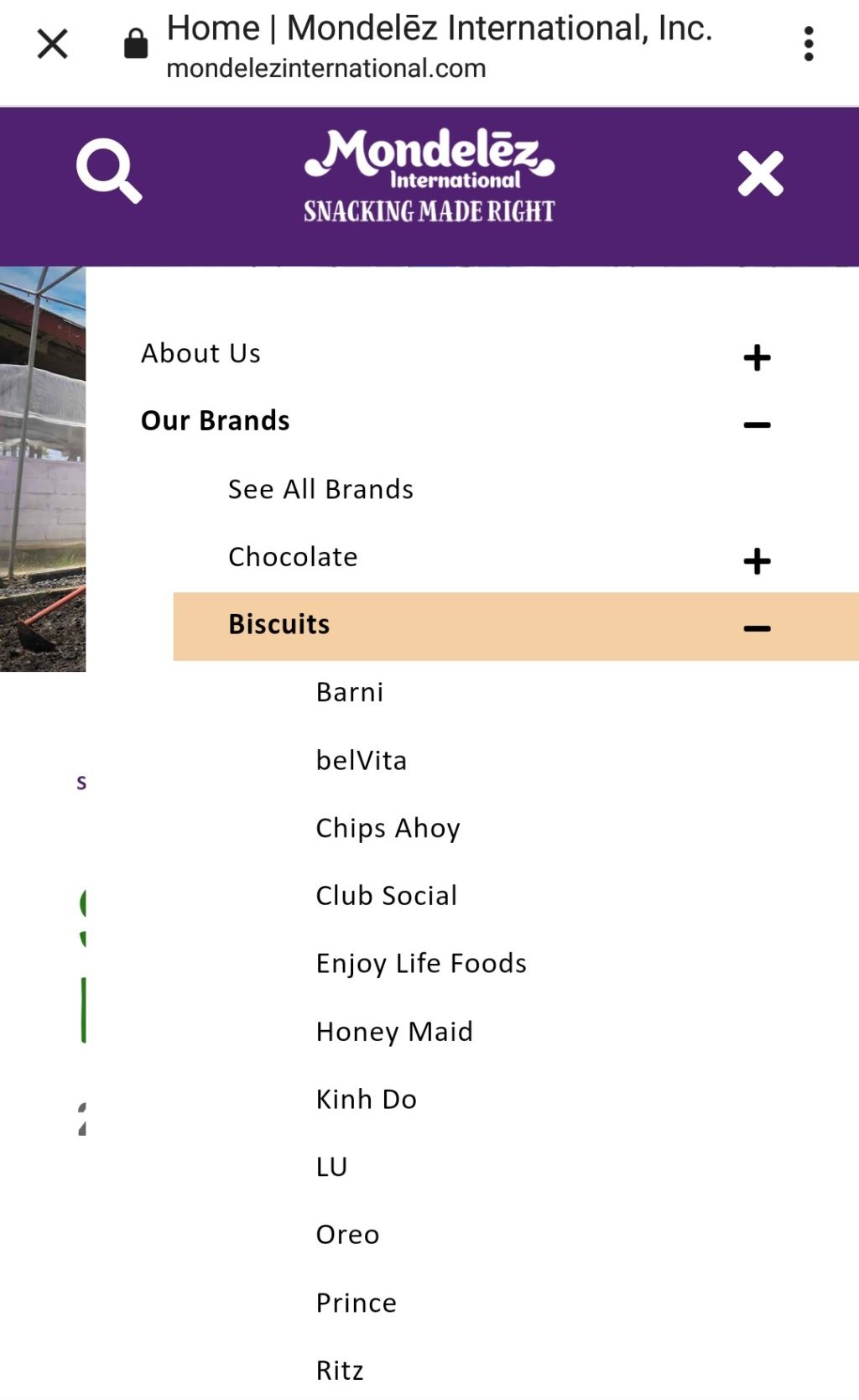Close the navigation menu with white X

[760, 174]
